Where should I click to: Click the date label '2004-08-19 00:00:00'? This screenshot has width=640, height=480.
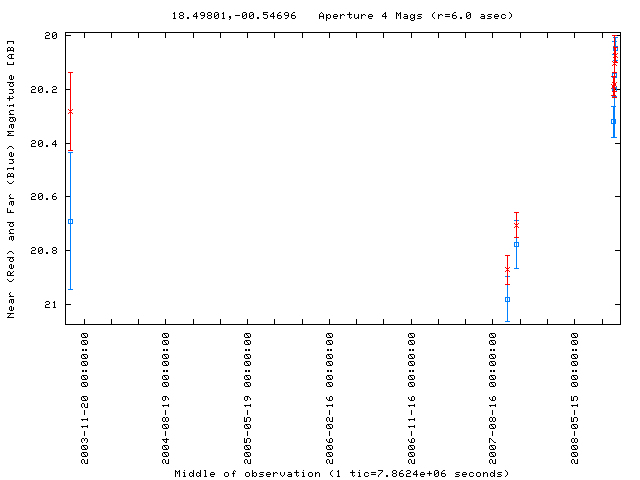(165, 398)
